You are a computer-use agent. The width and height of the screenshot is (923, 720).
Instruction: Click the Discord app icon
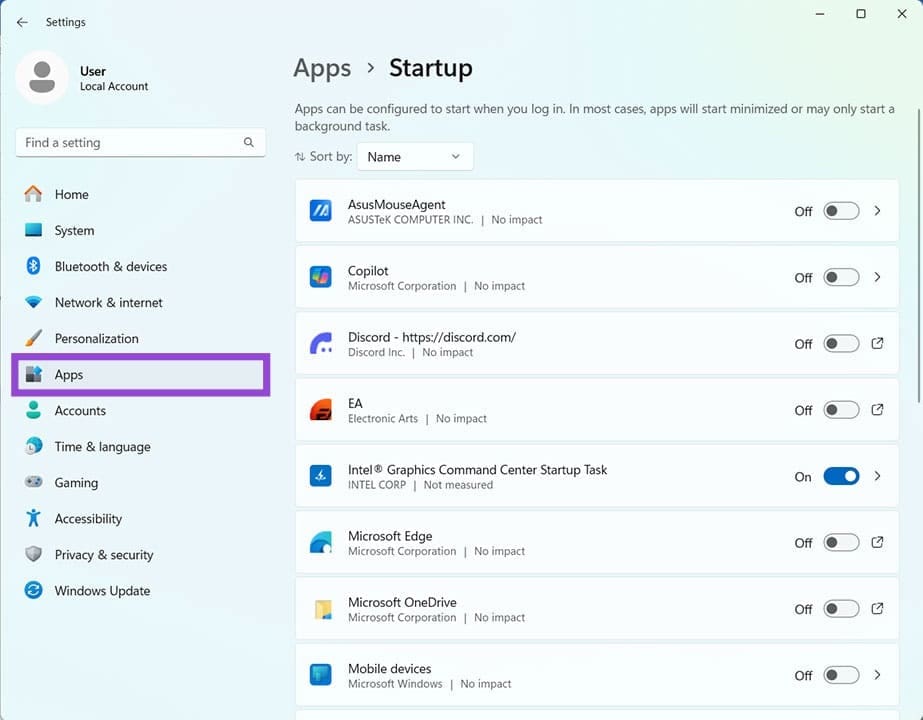coord(321,344)
